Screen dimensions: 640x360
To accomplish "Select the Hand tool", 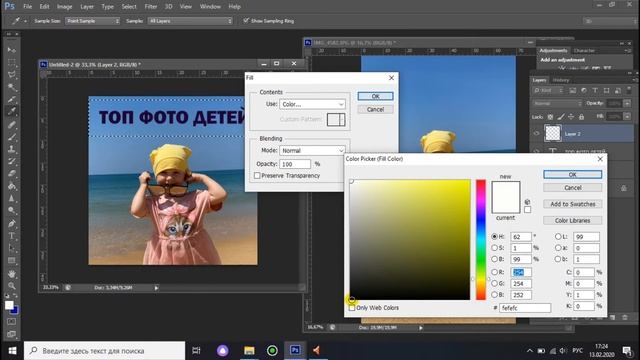I will pyautogui.click(x=12, y=273).
